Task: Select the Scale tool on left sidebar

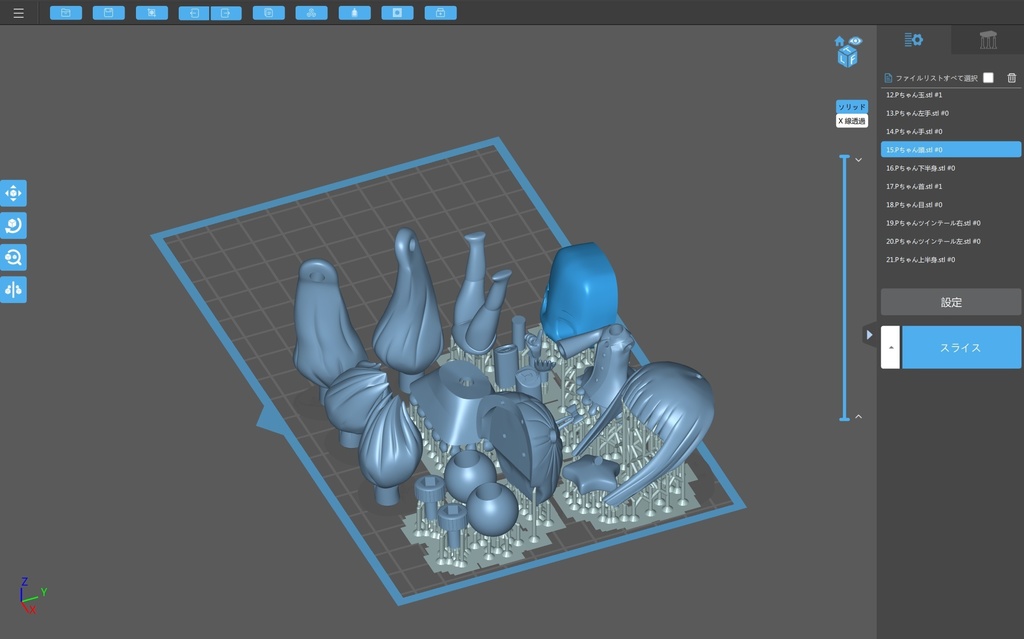Action: point(13,257)
